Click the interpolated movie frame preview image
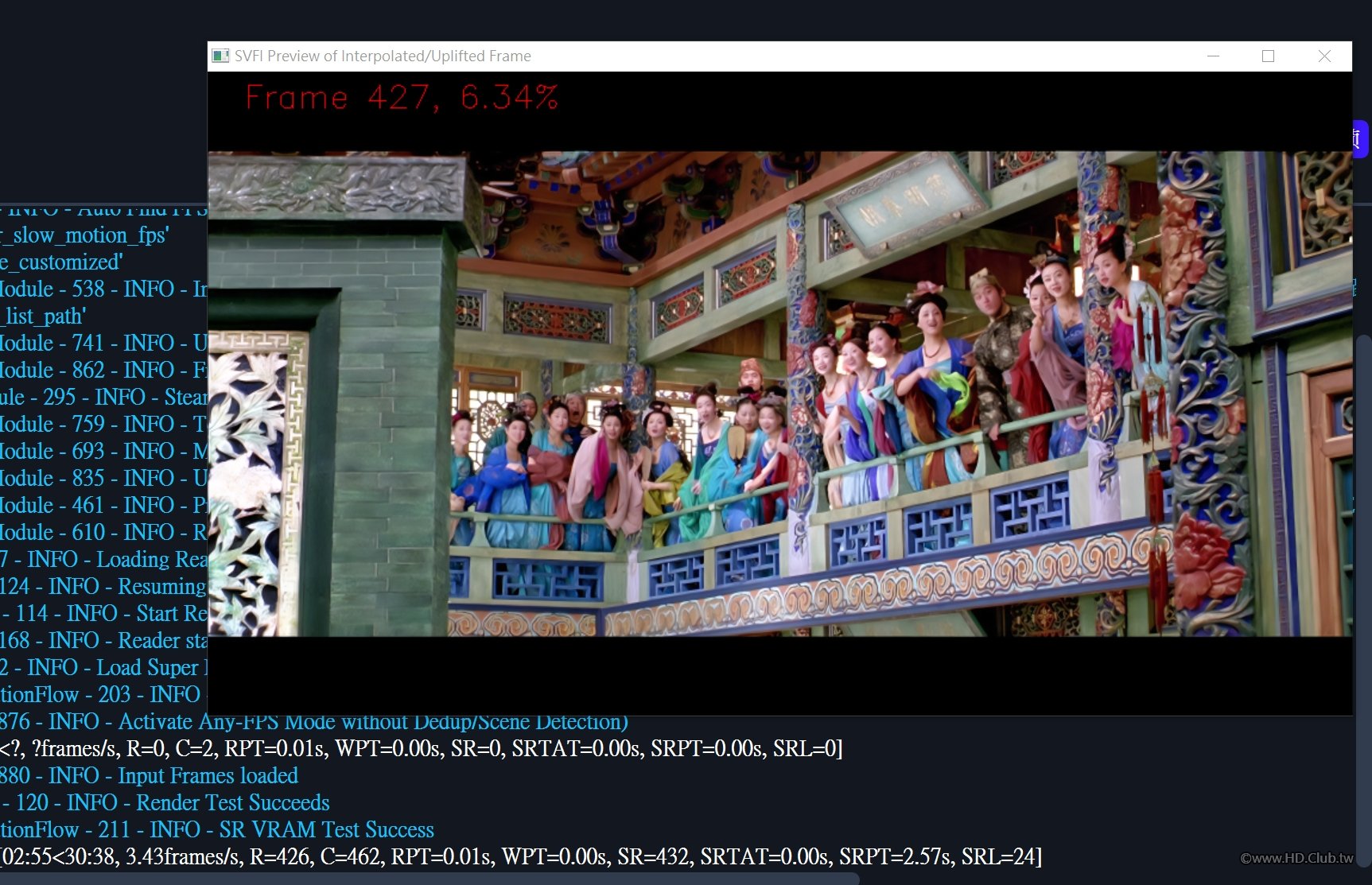The width and height of the screenshot is (1372, 885). click(780, 394)
